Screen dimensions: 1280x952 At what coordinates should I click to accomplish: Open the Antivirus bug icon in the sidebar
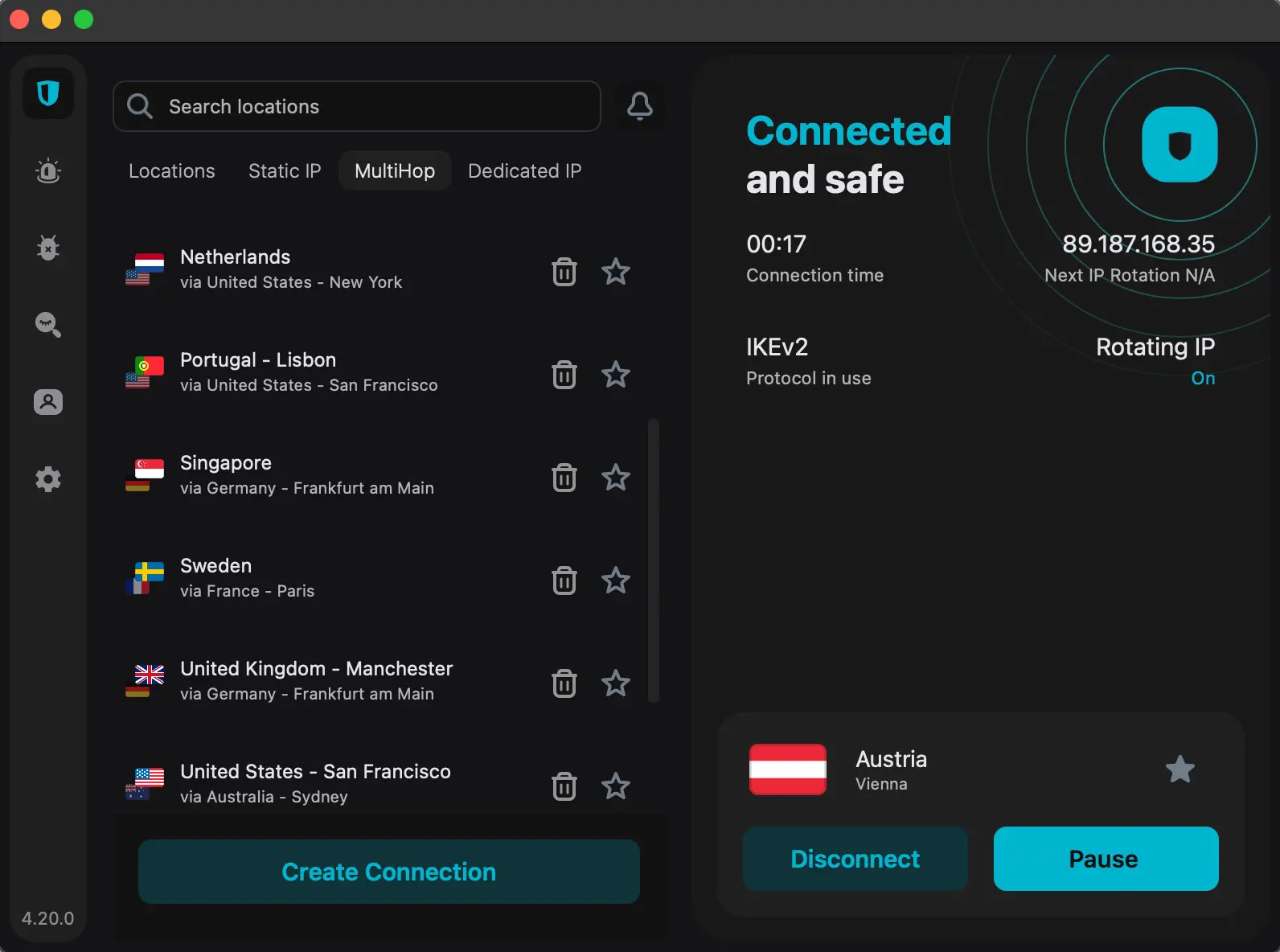pyautogui.click(x=48, y=248)
